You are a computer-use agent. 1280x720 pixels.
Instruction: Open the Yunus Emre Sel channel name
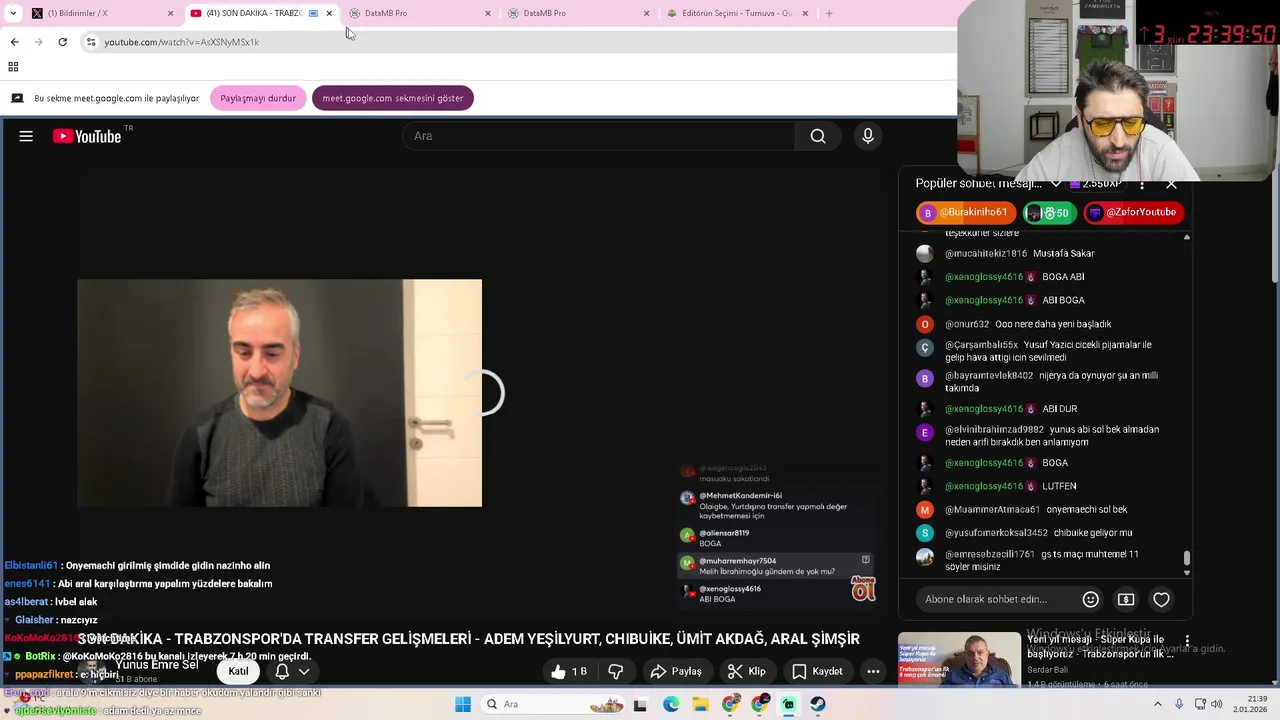[156, 665]
